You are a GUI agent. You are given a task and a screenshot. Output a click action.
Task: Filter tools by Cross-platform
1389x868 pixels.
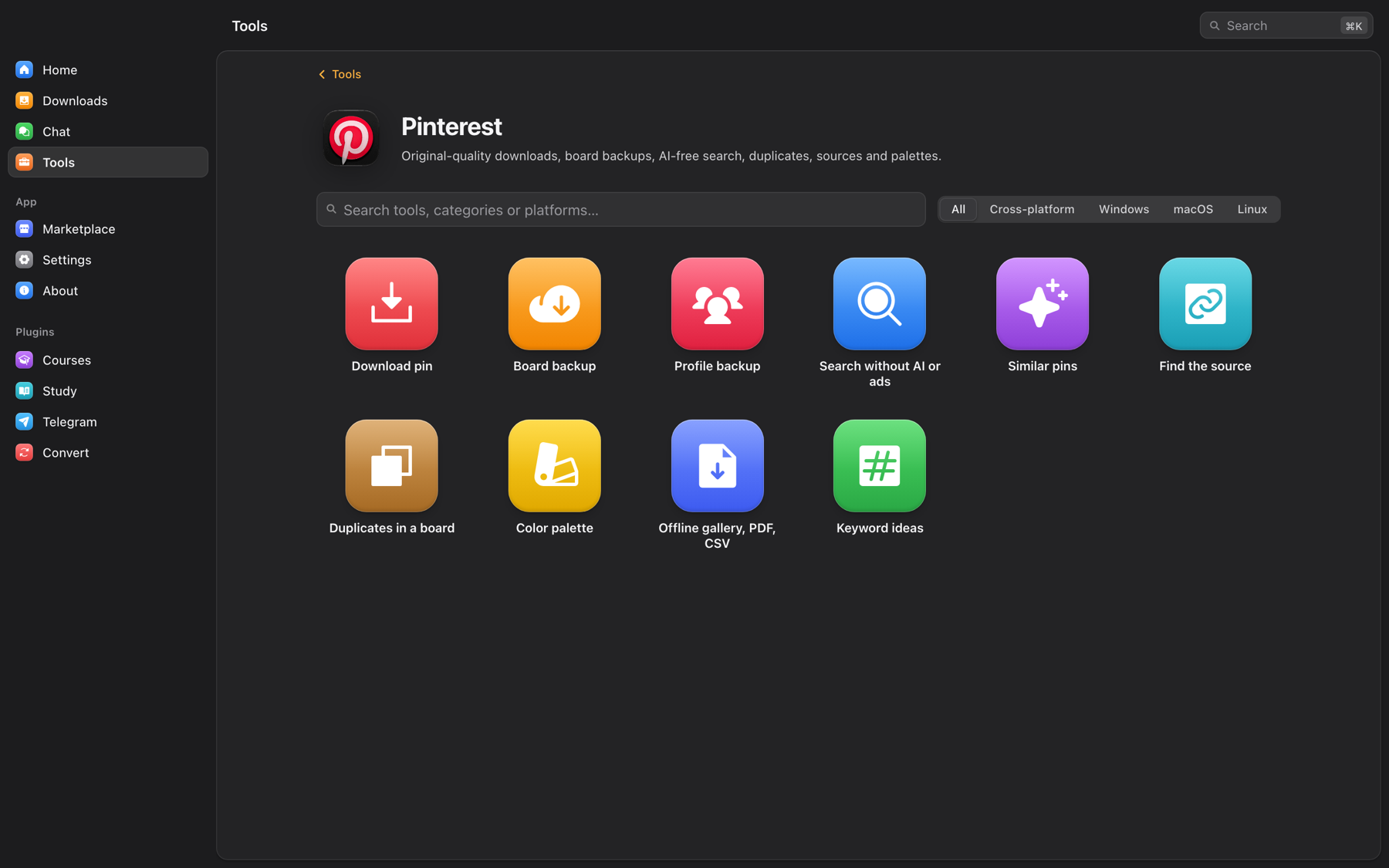point(1032,209)
